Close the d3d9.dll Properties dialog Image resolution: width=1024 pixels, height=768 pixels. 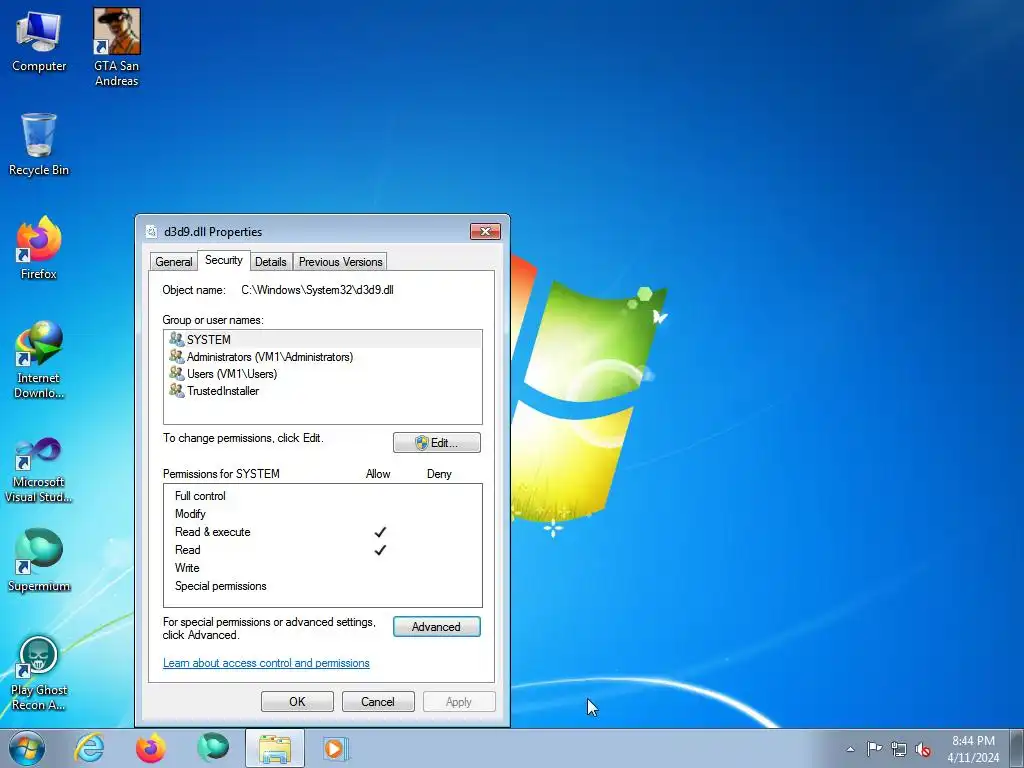[x=485, y=231]
